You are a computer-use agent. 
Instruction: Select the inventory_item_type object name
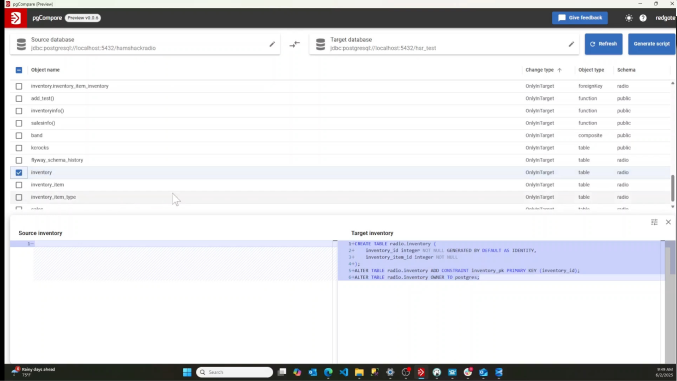53,197
